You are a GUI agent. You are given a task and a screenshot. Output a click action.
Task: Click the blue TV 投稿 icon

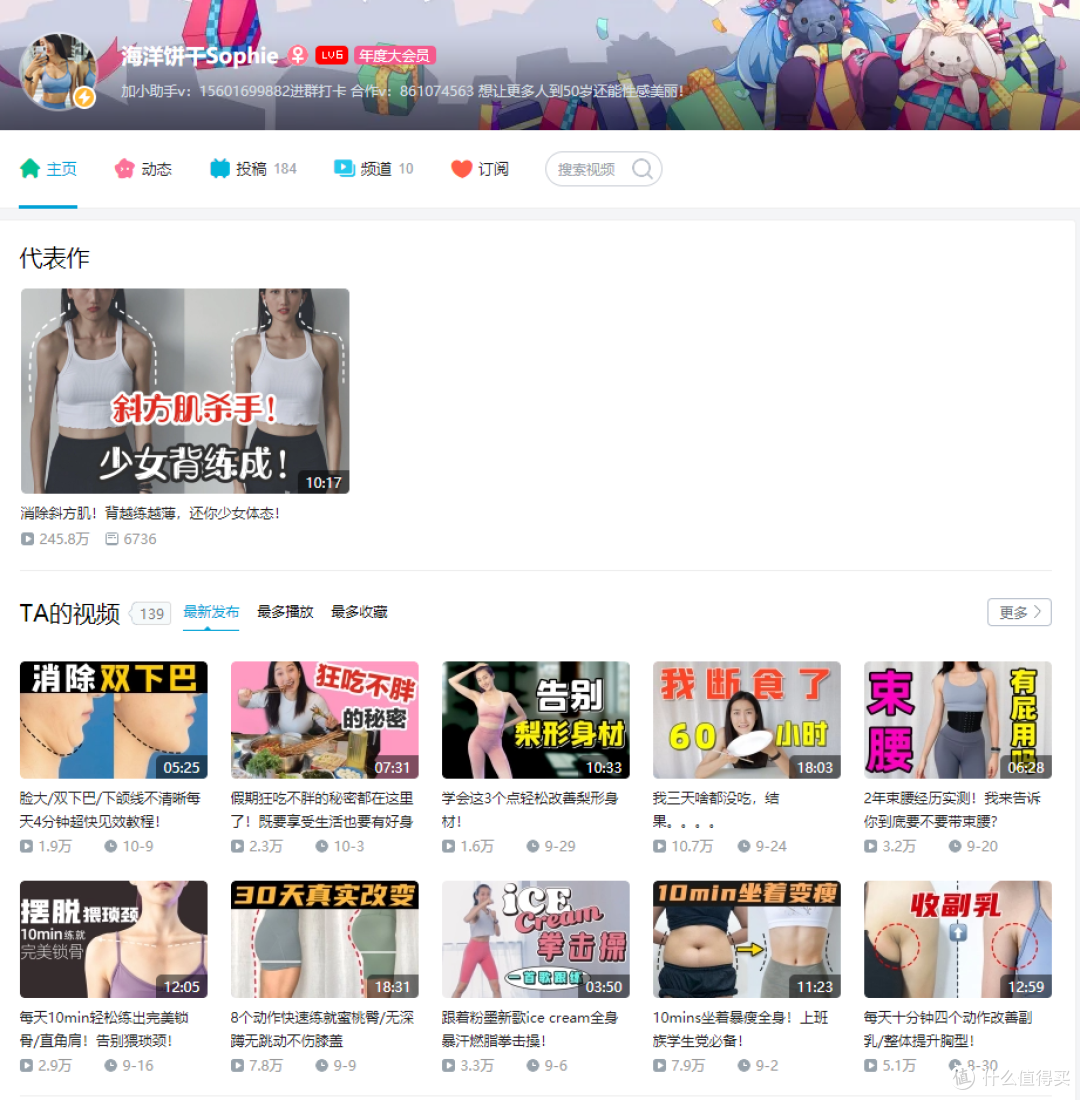(x=220, y=168)
